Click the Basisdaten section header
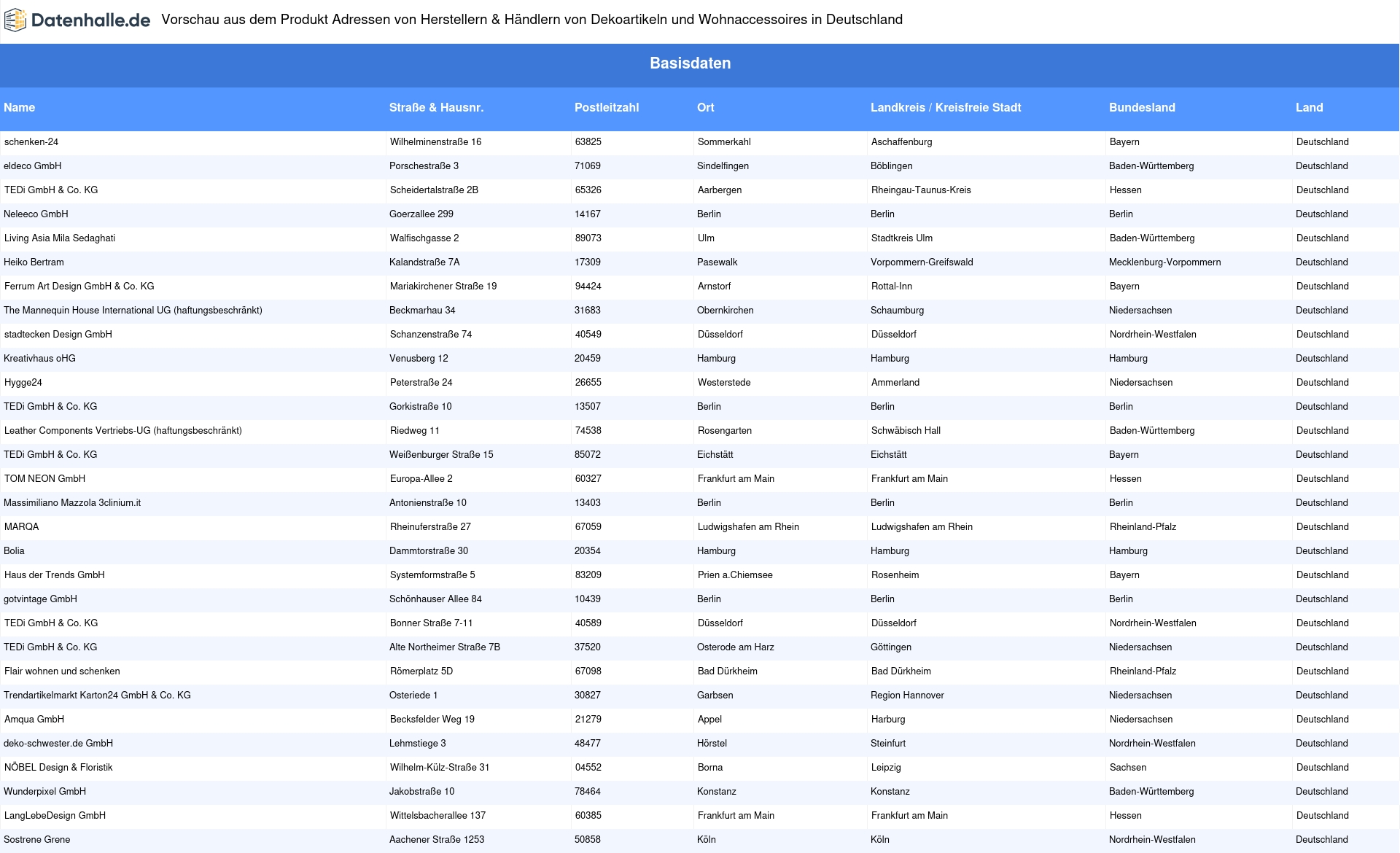 point(691,63)
